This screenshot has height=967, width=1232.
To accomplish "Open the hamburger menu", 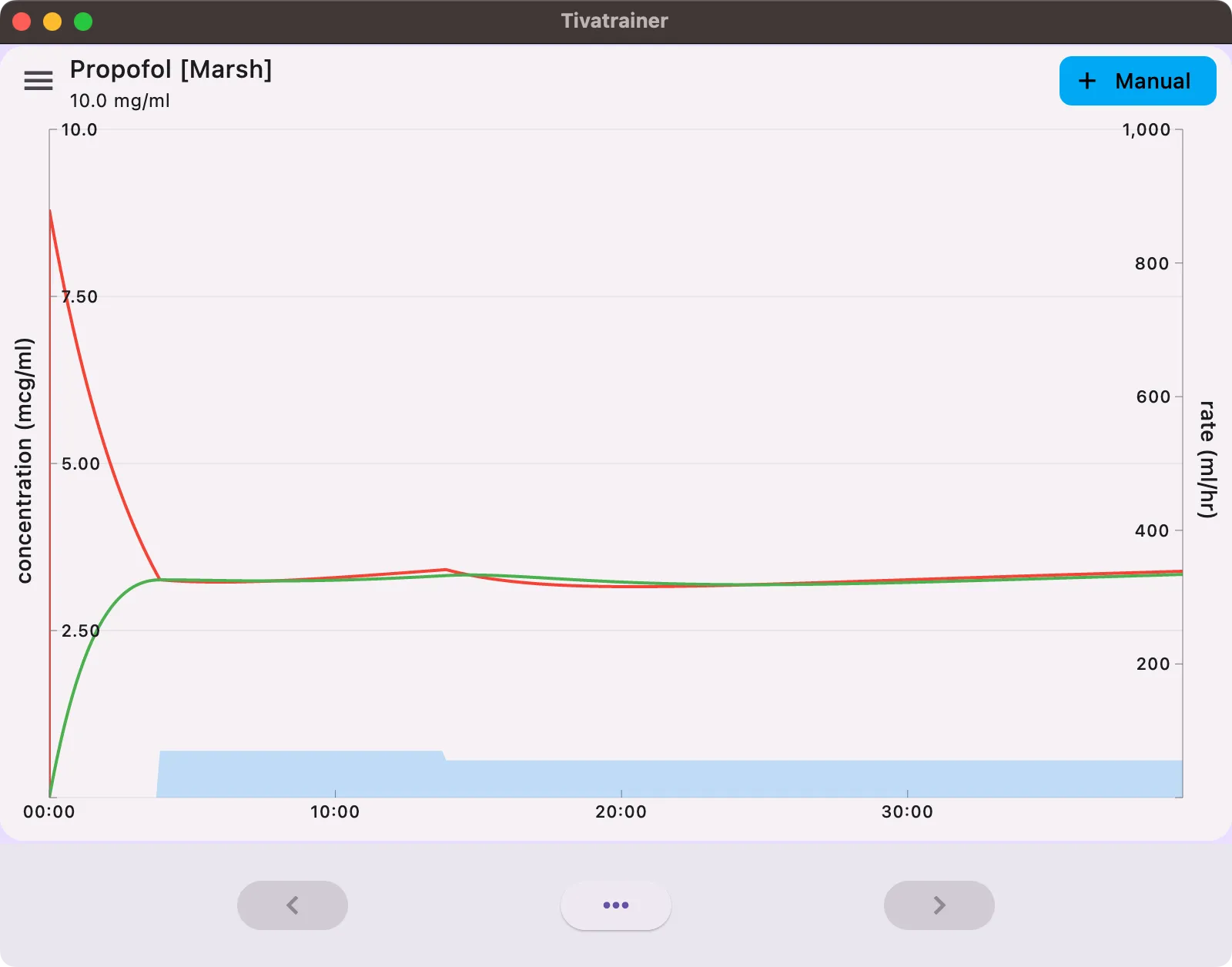I will click(38, 81).
